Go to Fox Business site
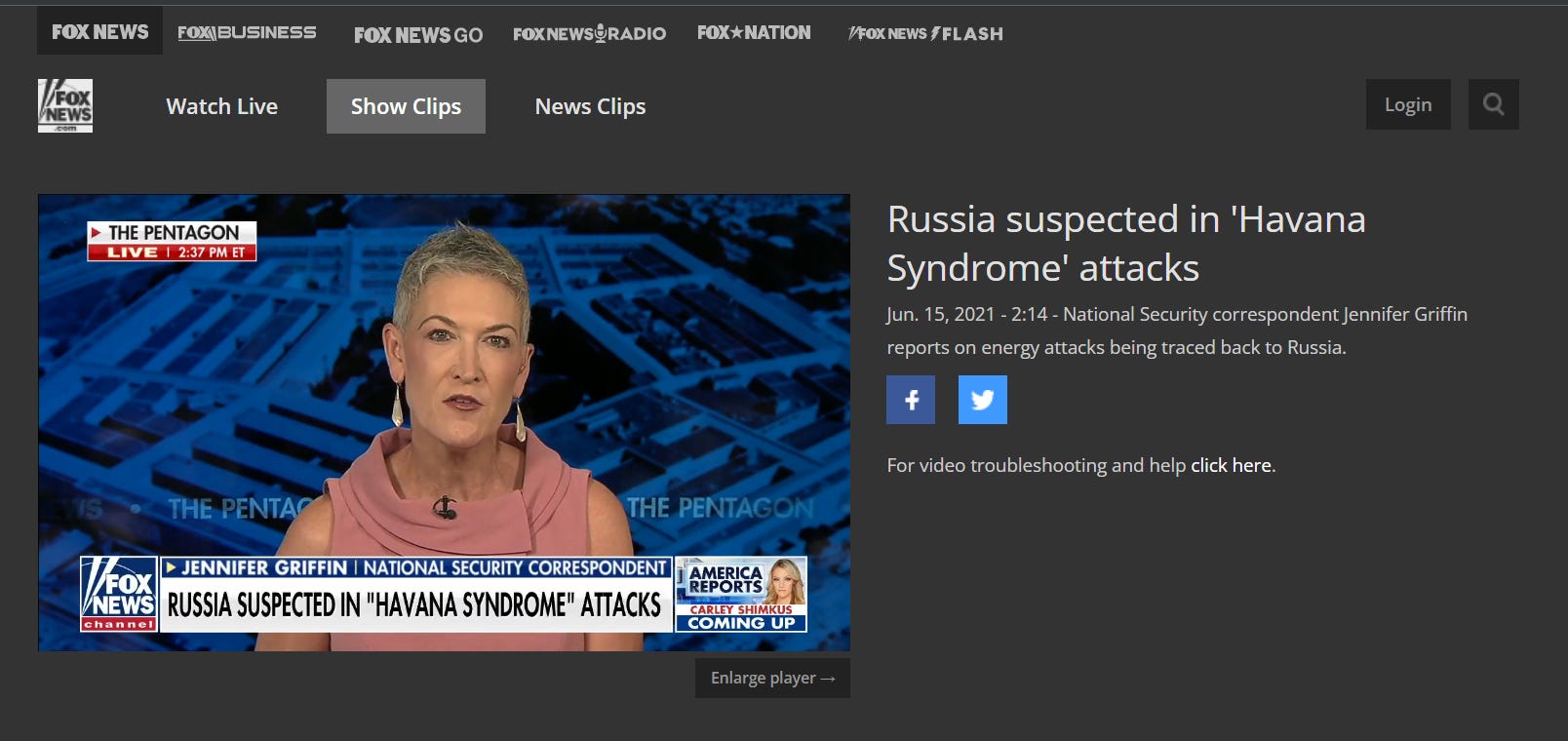The image size is (1568, 741). tap(247, 33)
